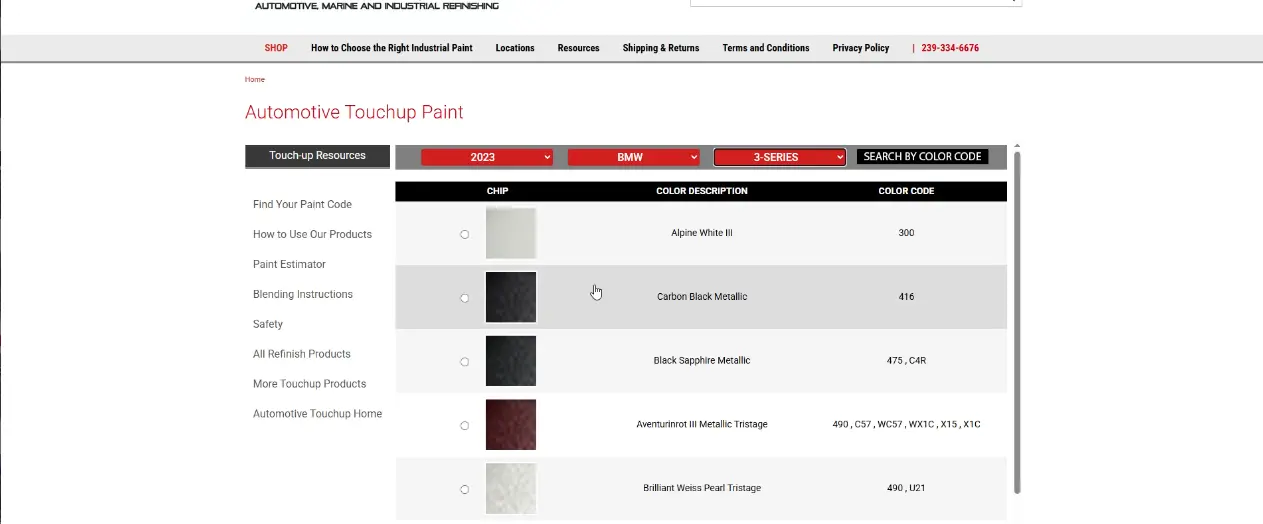Click color code 300
The height and width of the screenshot is (524, 1263).
(x=906, y=233)
